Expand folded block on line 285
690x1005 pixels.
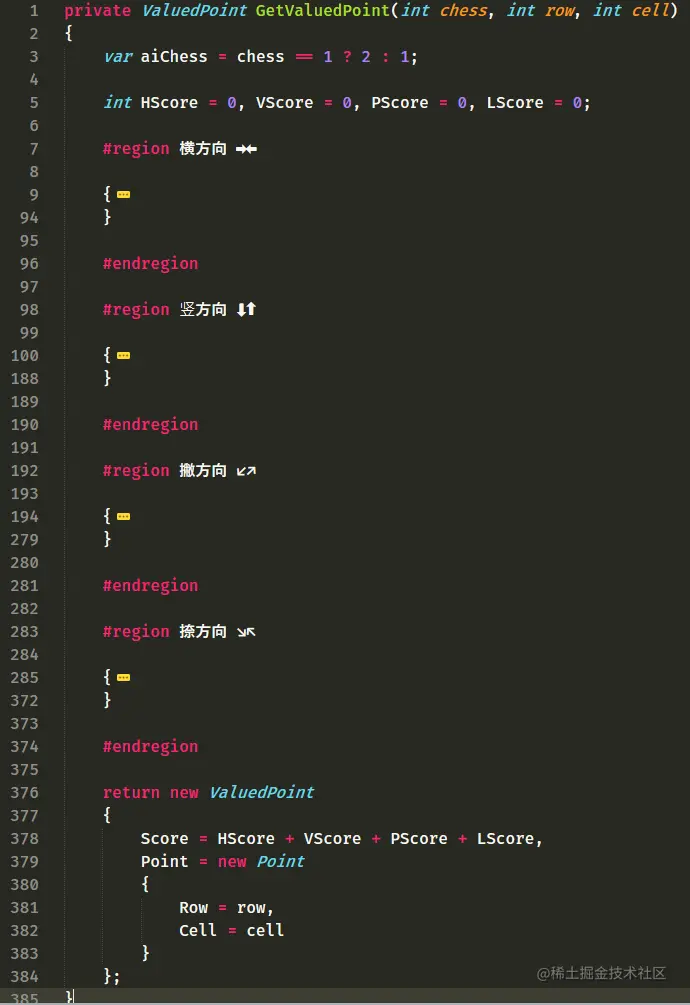point(124,677)
